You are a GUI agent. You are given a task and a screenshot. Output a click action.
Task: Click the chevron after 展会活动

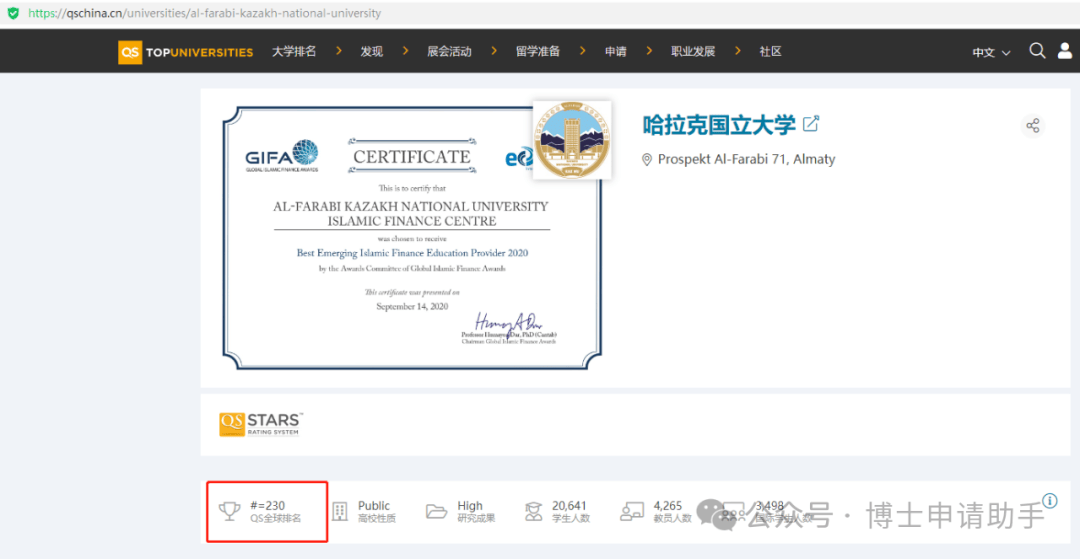tap(494, 51)
